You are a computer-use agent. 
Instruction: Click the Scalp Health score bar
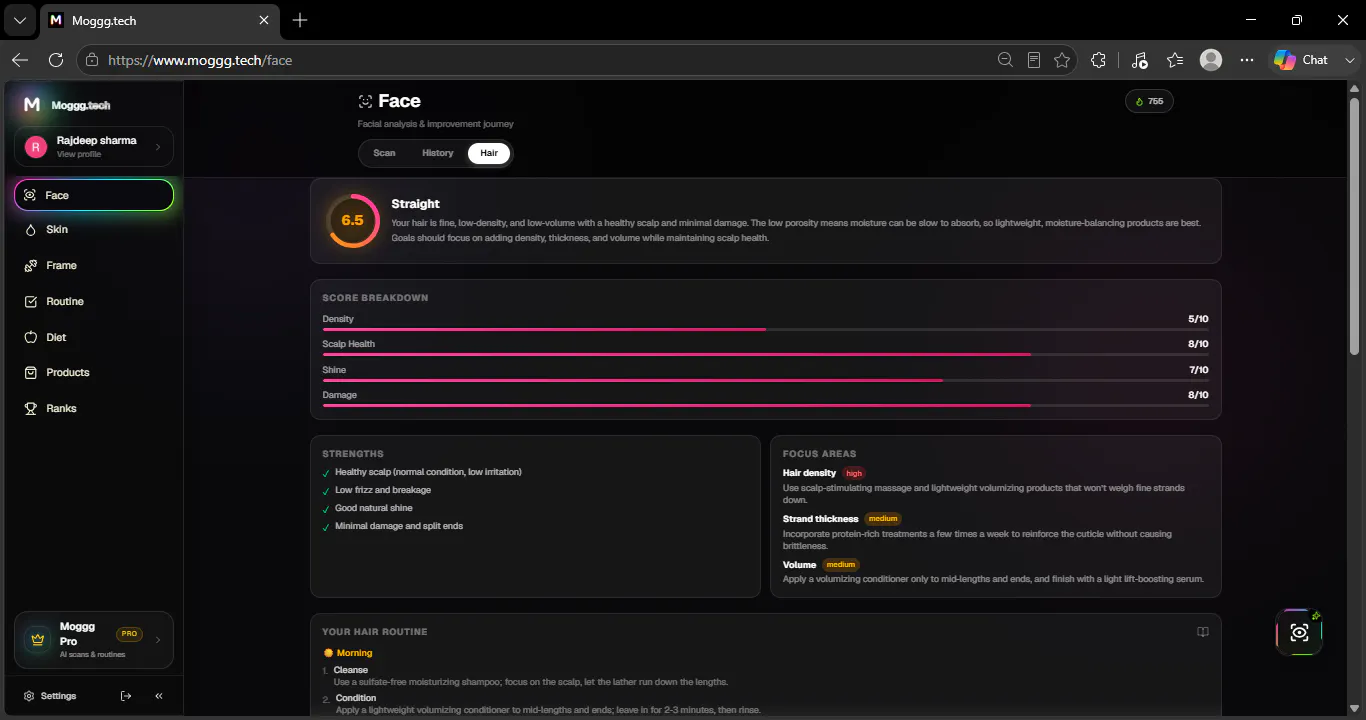click(765, 354)
